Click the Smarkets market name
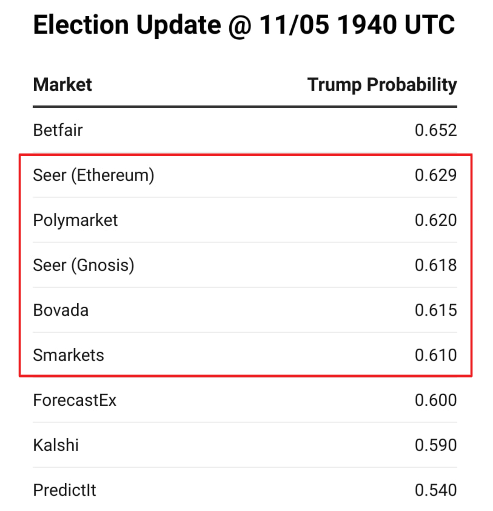The image size is (493, 511). click(68, 355)
